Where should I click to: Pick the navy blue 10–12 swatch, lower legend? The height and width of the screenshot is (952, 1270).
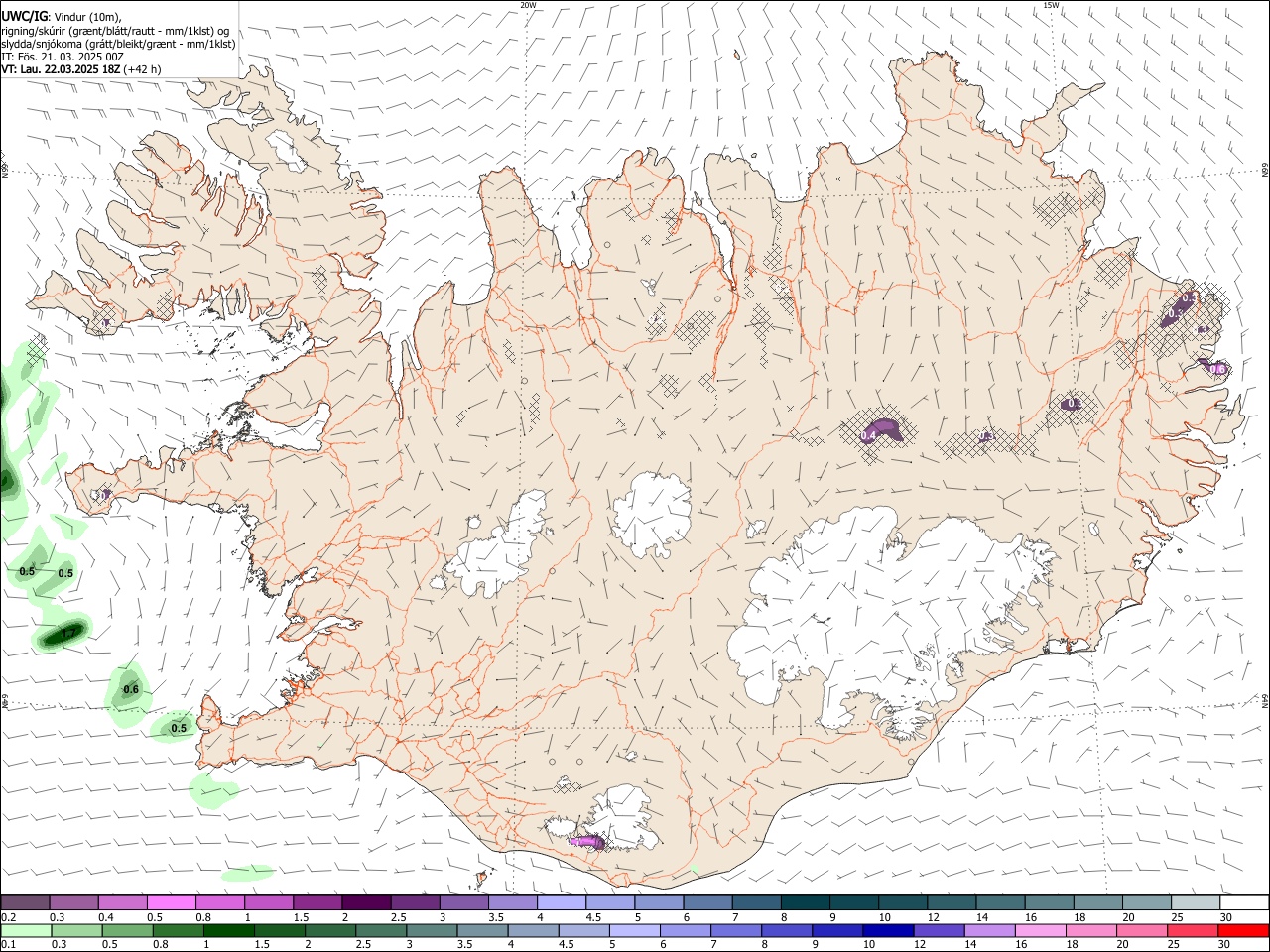point(889,931)
